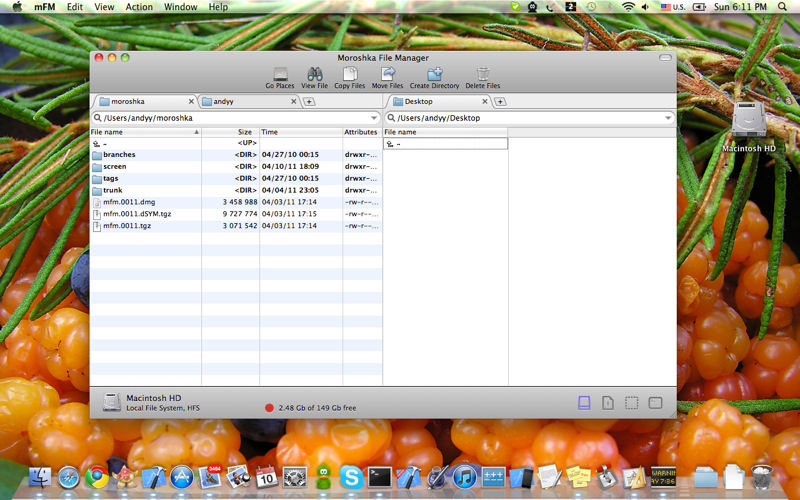Image resolution: width=800 pixels, height=500 pixels.
Task: Click the Move Files toolbar icon
Action: coord(387,75)
